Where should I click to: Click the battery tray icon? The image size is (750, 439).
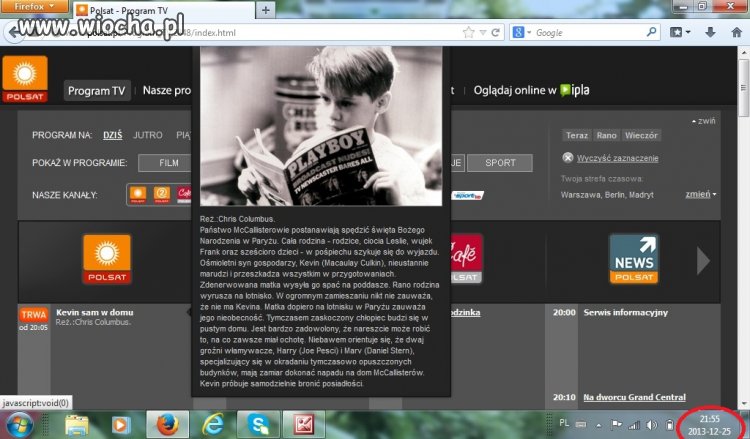pos(670,425)
